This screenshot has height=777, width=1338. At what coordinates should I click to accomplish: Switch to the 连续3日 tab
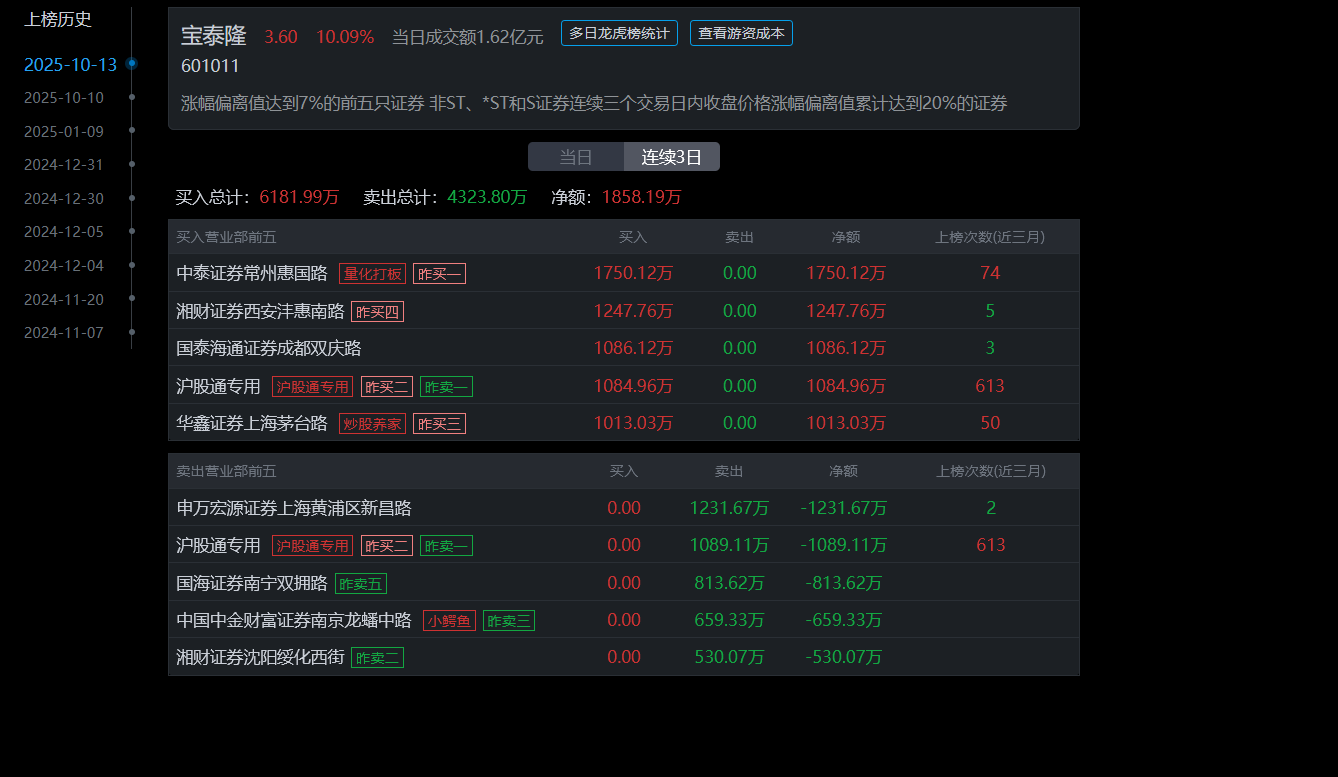point(672,157)
